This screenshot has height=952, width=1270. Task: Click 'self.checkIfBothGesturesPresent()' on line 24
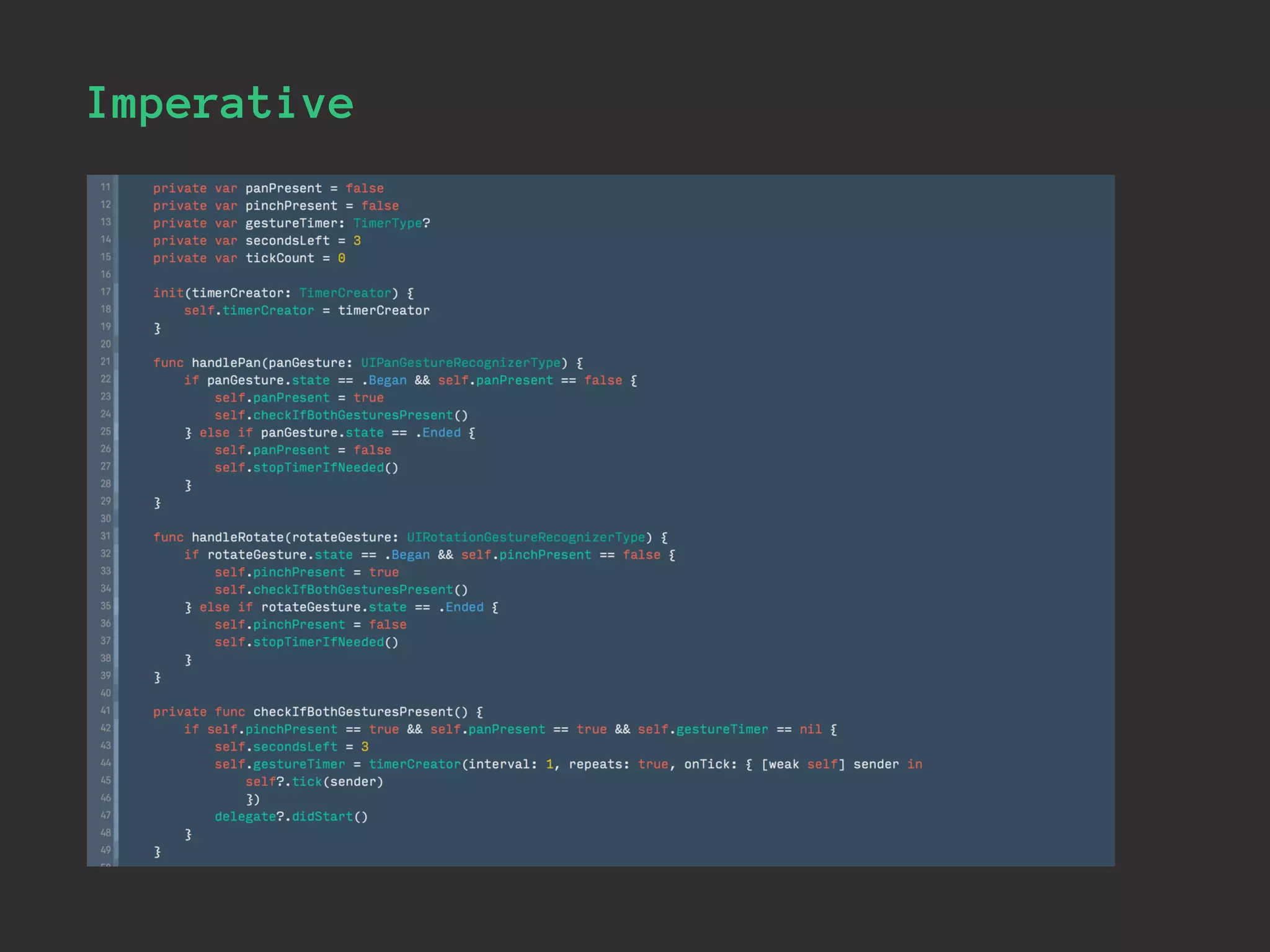[x=342, y=415]
